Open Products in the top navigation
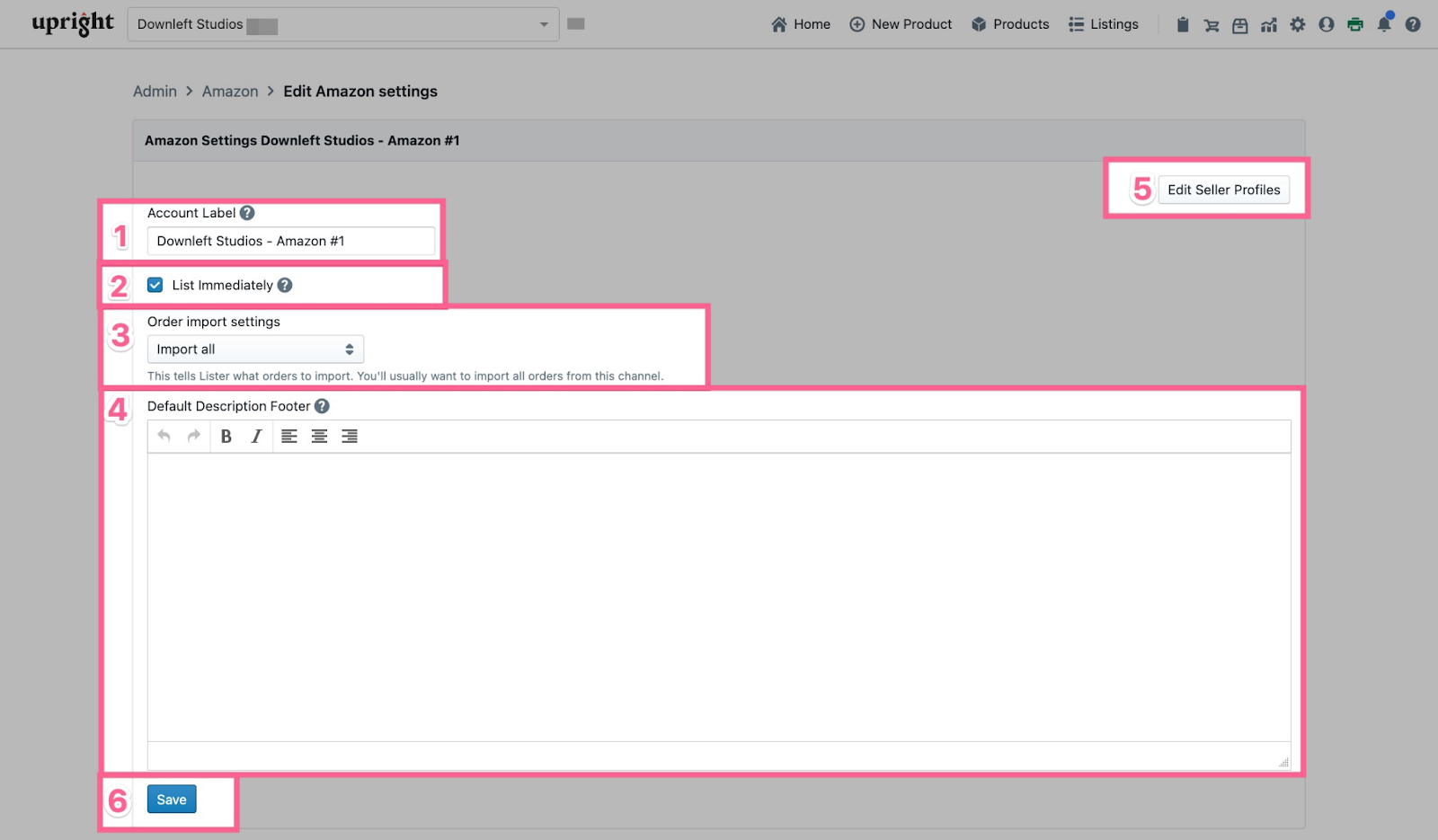 [1010, 24]
